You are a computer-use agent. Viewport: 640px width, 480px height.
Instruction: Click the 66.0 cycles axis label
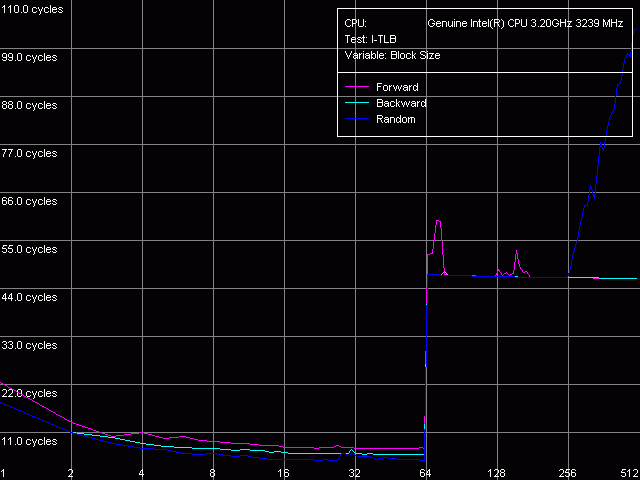[x=29, y=201]
